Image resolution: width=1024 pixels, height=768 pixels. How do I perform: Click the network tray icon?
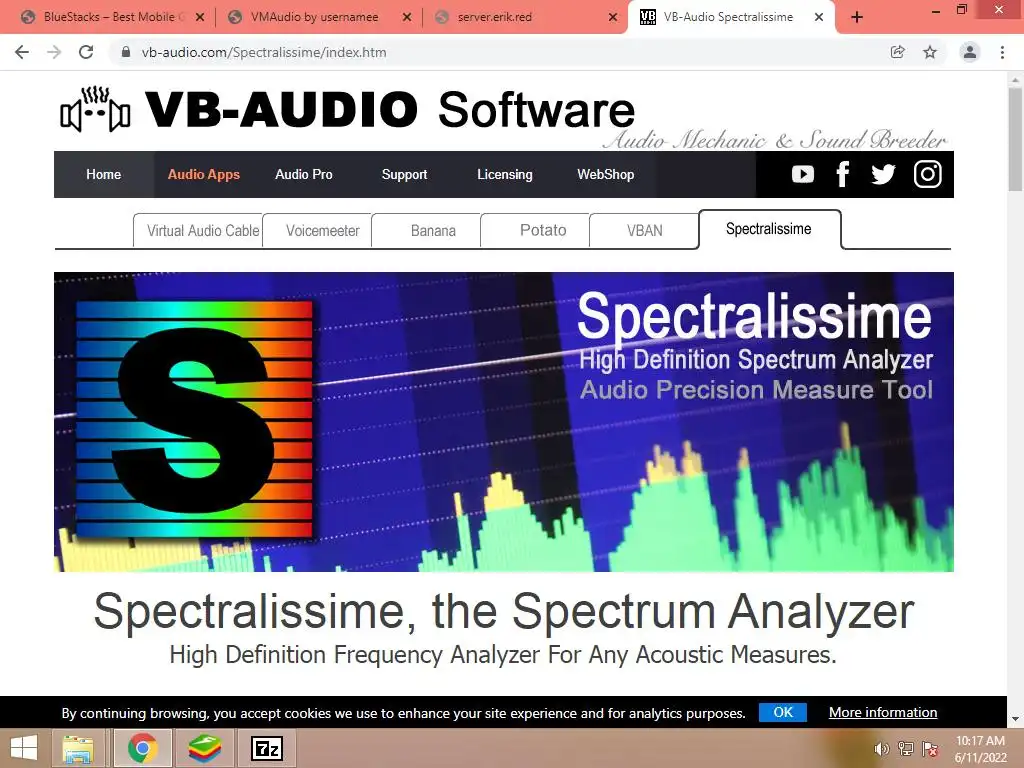point(906,749)
